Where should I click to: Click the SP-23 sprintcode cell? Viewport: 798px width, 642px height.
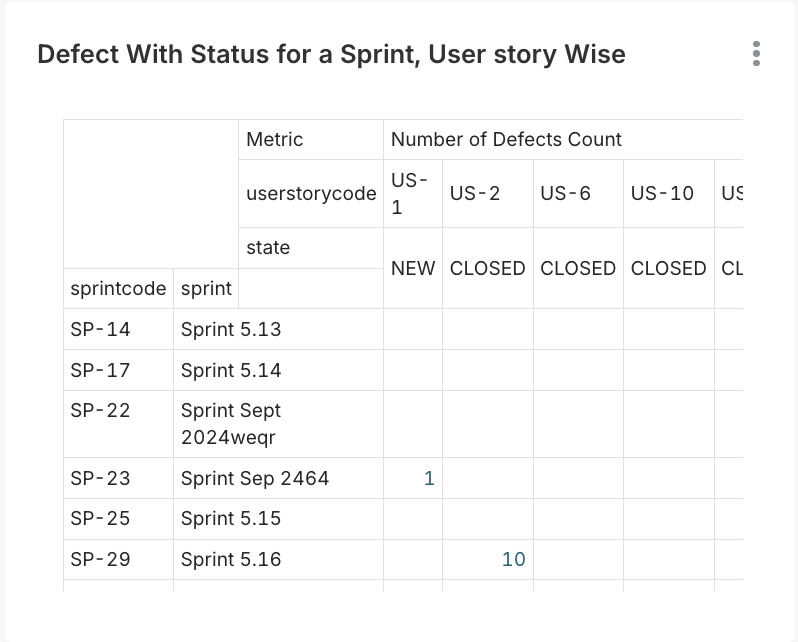(101, 478)
